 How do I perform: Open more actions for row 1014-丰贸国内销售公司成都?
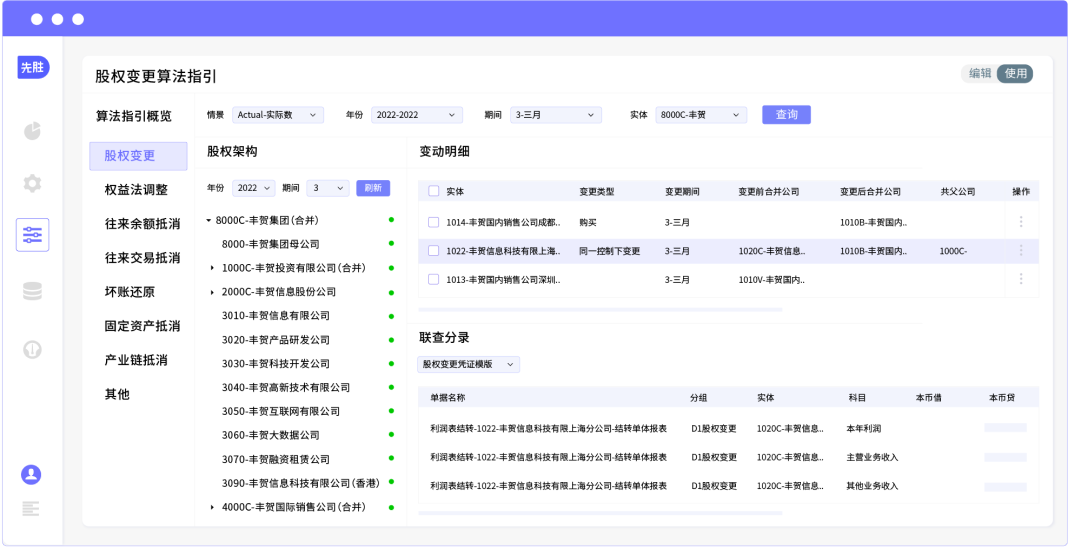click(1020, 222)
